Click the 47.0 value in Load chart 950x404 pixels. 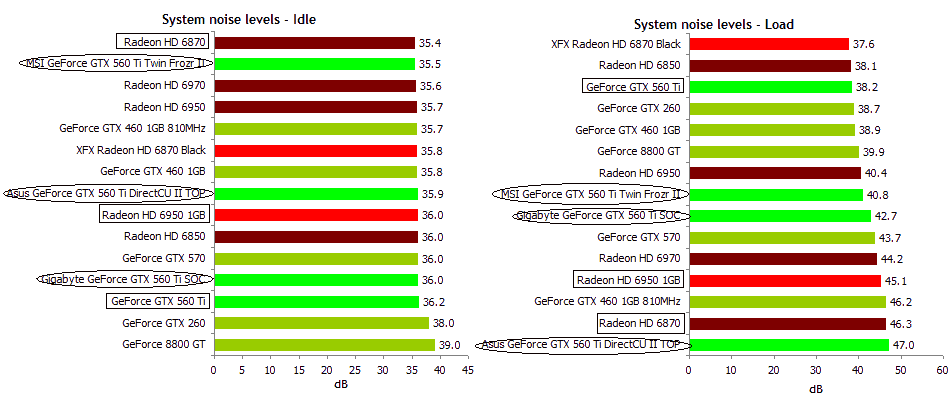(904, 345)
